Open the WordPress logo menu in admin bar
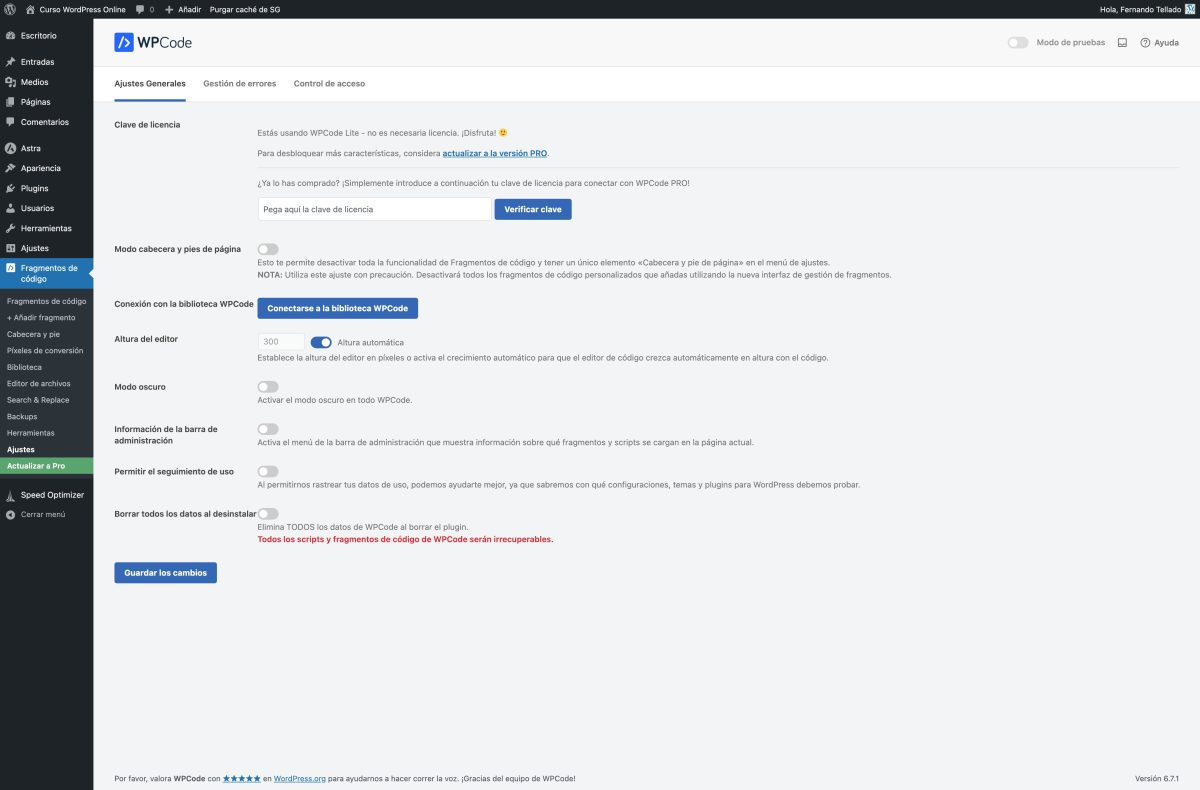 pyautogui.click(x=11, y=11)
